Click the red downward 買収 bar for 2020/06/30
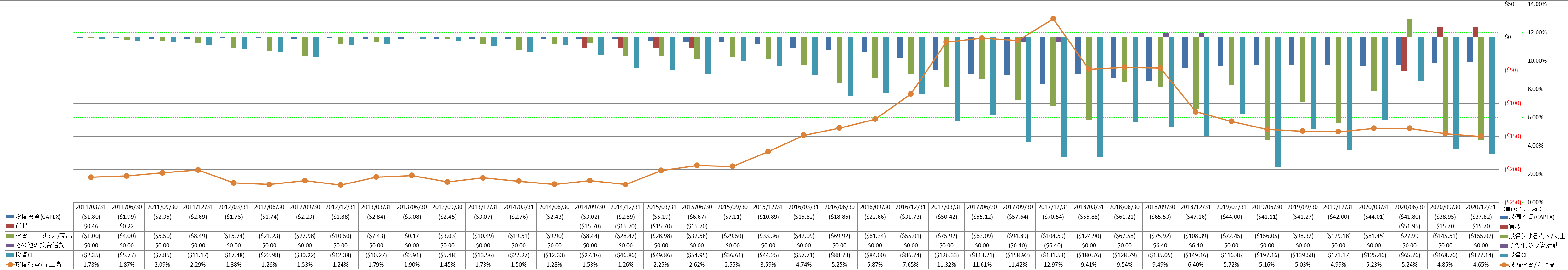 pos(1404,55)
